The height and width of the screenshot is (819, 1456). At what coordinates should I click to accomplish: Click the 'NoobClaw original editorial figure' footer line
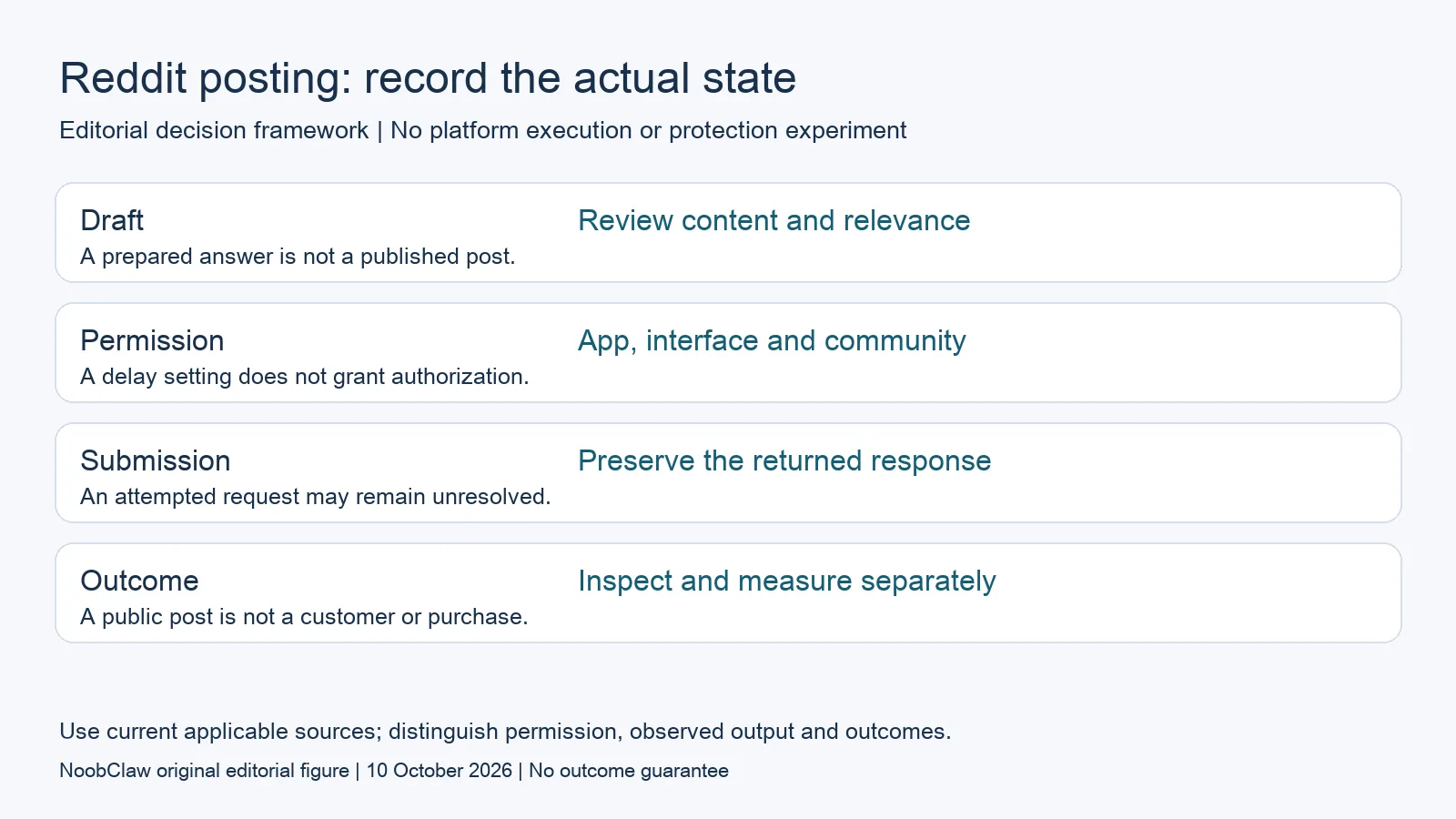point(394,771)
